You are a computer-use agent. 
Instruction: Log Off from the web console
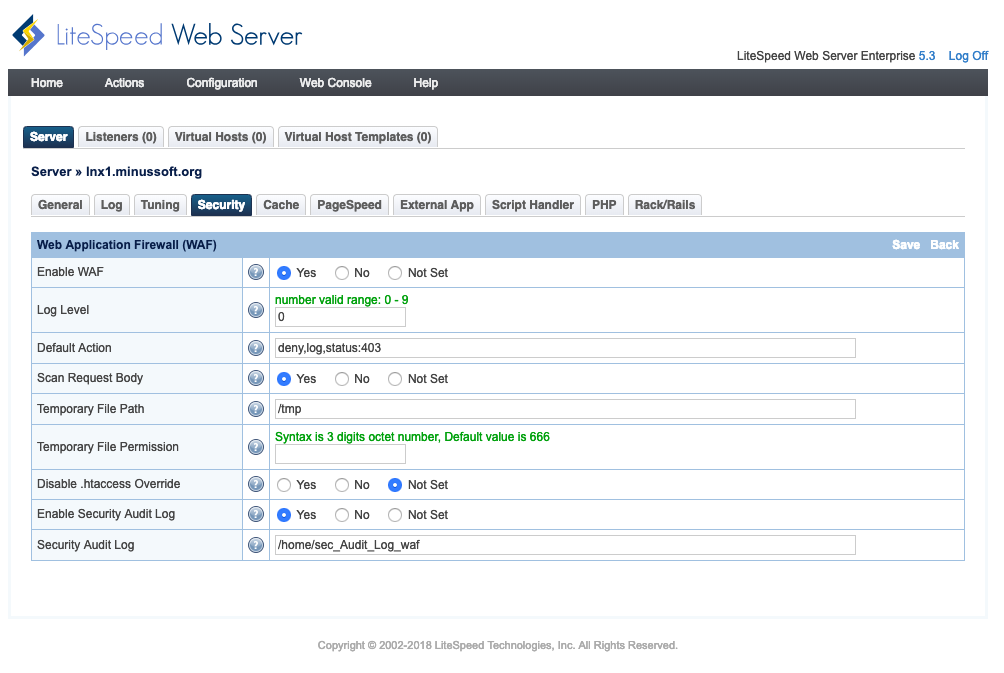[968, 56]
